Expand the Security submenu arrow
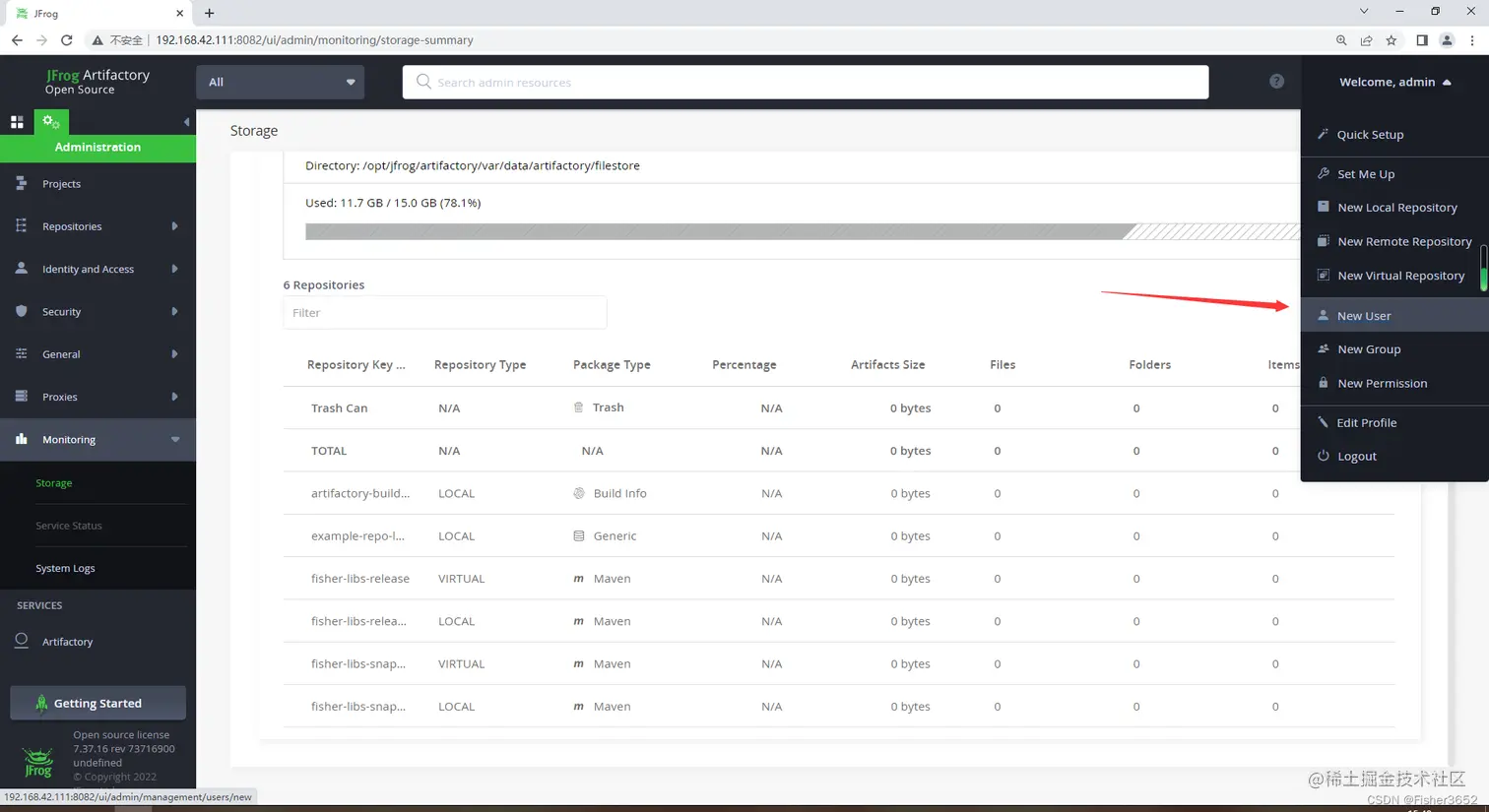The height and width of the screenshot is (812, 1489). click(174, 311)
